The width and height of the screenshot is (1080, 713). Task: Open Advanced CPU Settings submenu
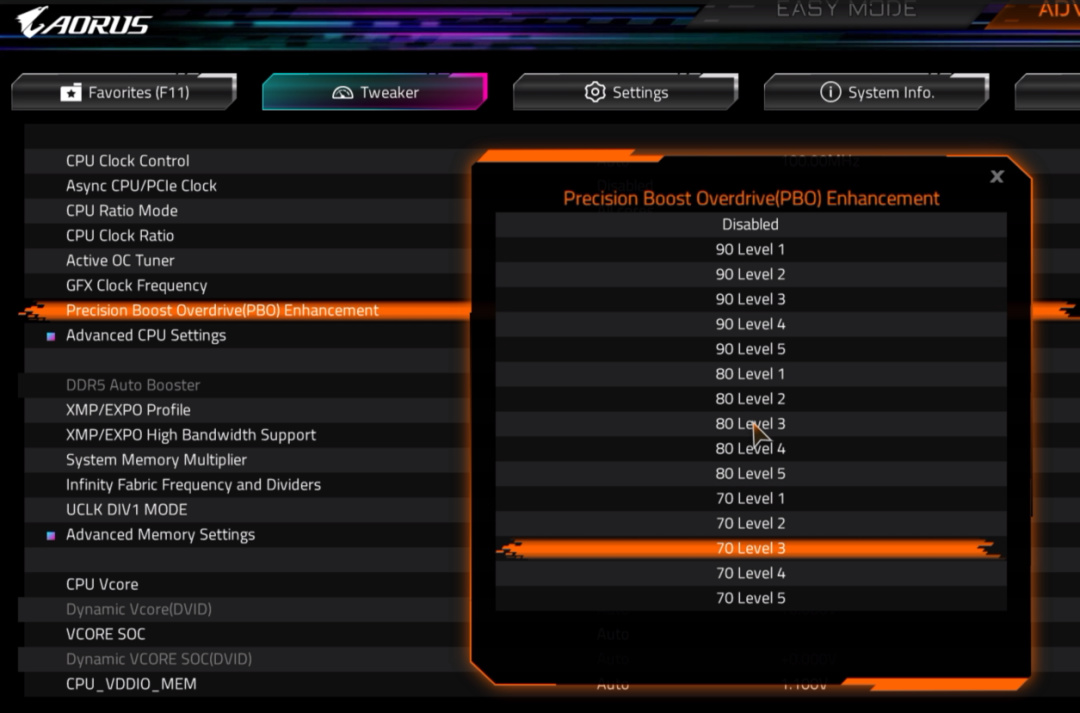click(248, 335)
